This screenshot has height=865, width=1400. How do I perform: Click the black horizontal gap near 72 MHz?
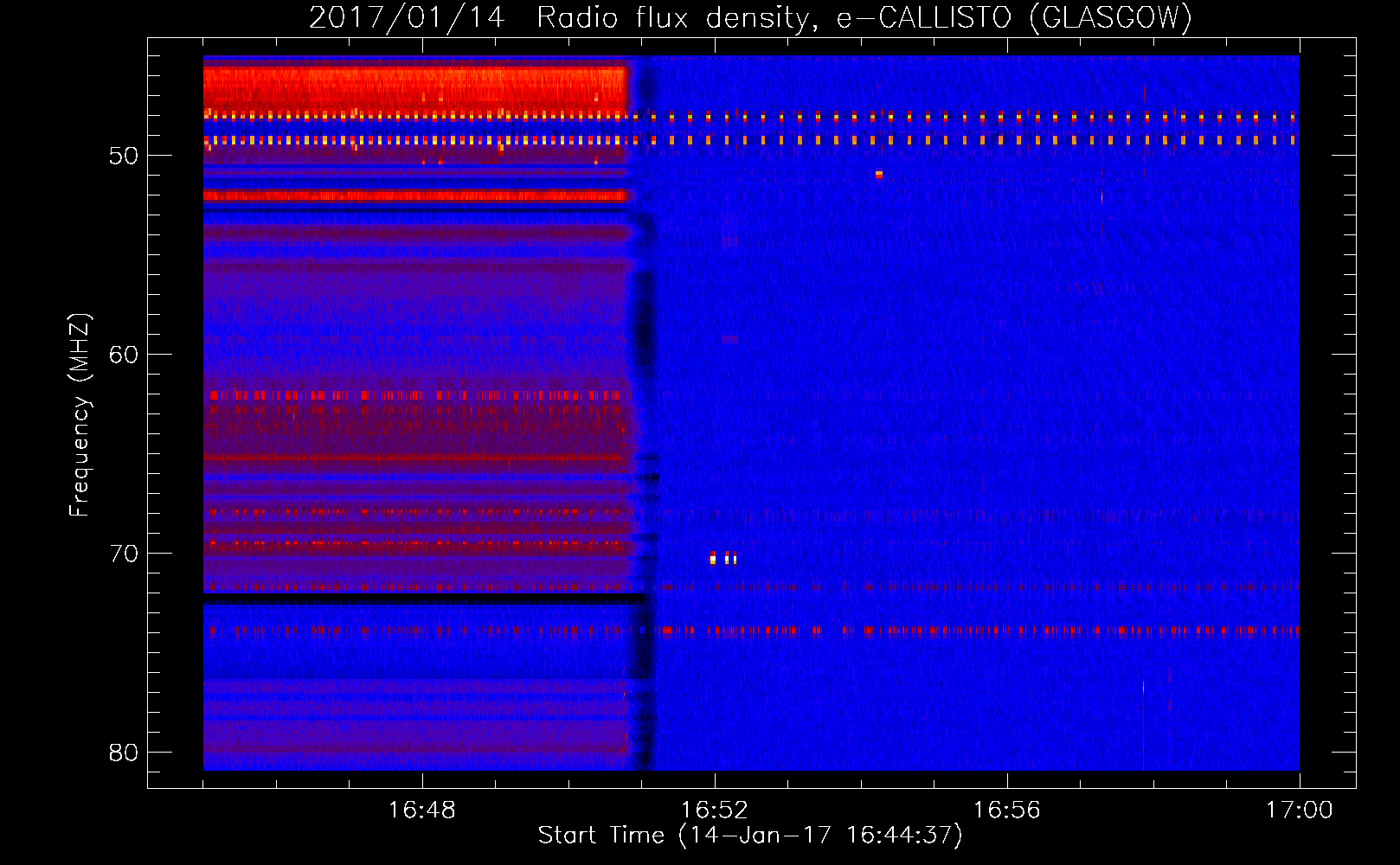pos(424,598)
